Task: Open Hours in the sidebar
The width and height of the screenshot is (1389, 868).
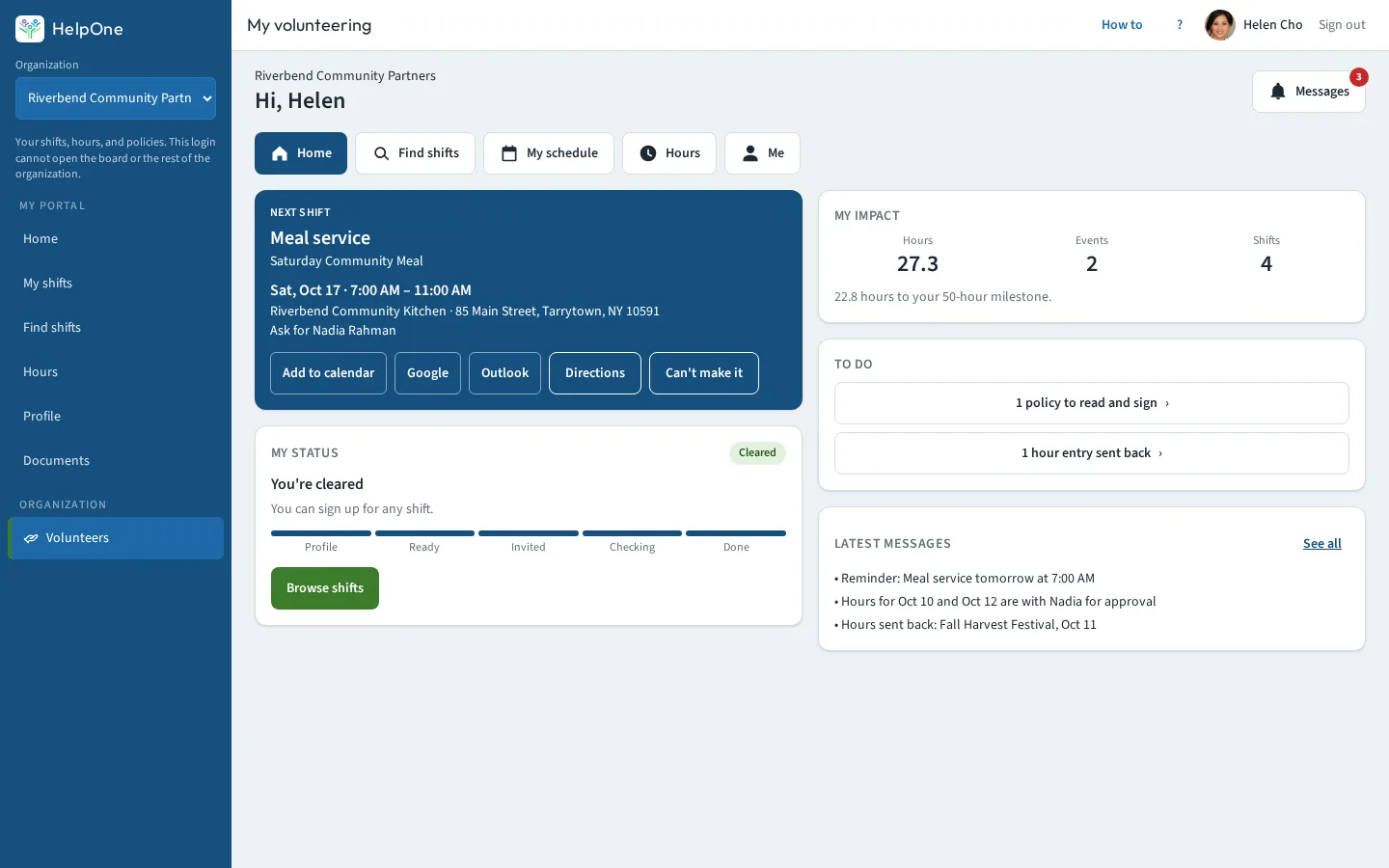Action: (x=116, y=372)
